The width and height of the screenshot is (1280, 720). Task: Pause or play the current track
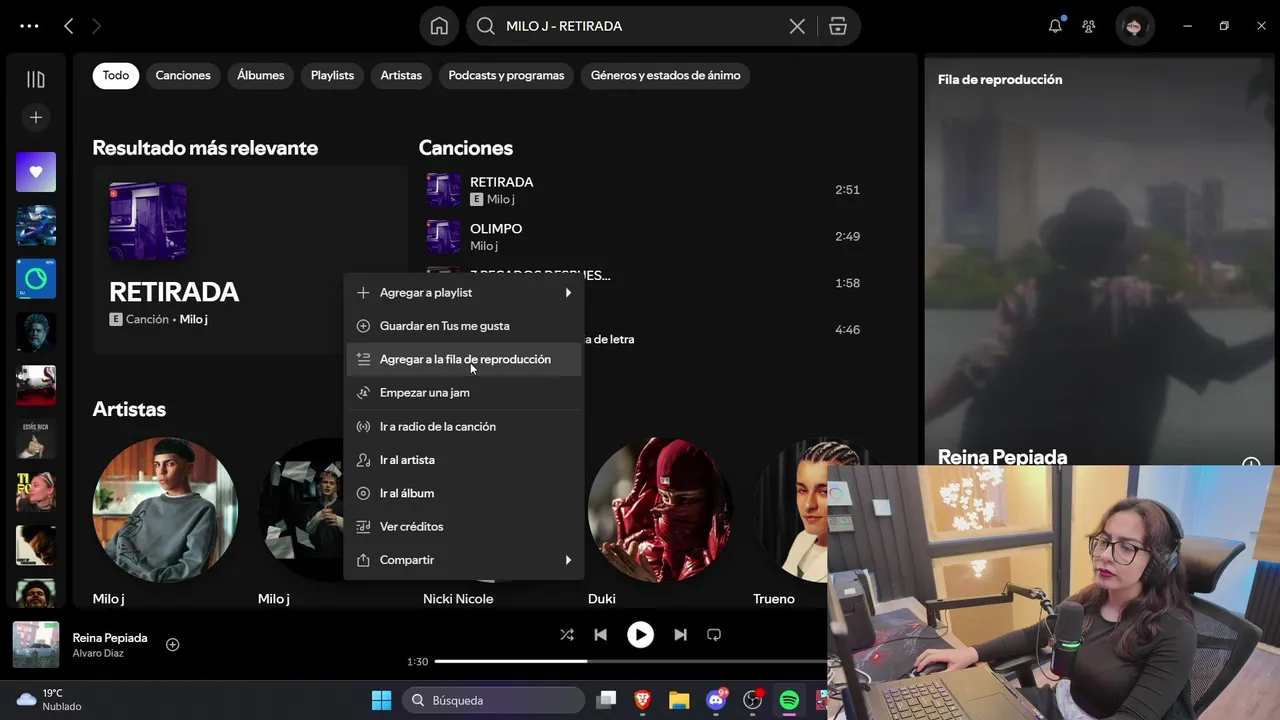pyautogui.click(x=640, y=635)
